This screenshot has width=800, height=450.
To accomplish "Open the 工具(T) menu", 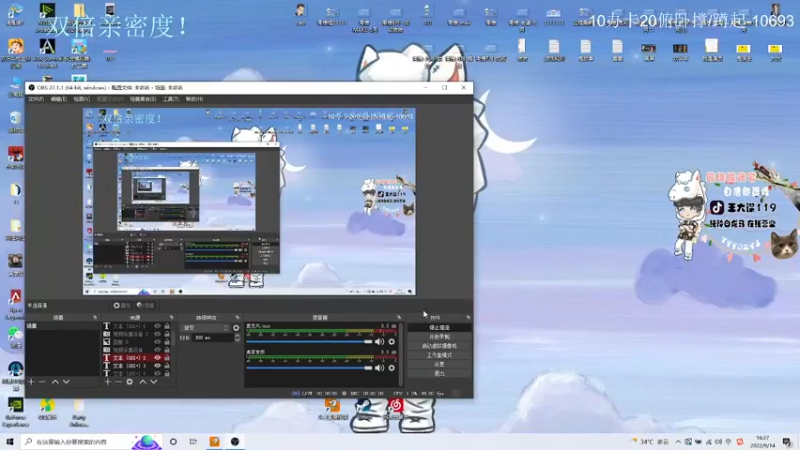I will tap(171, 99).
